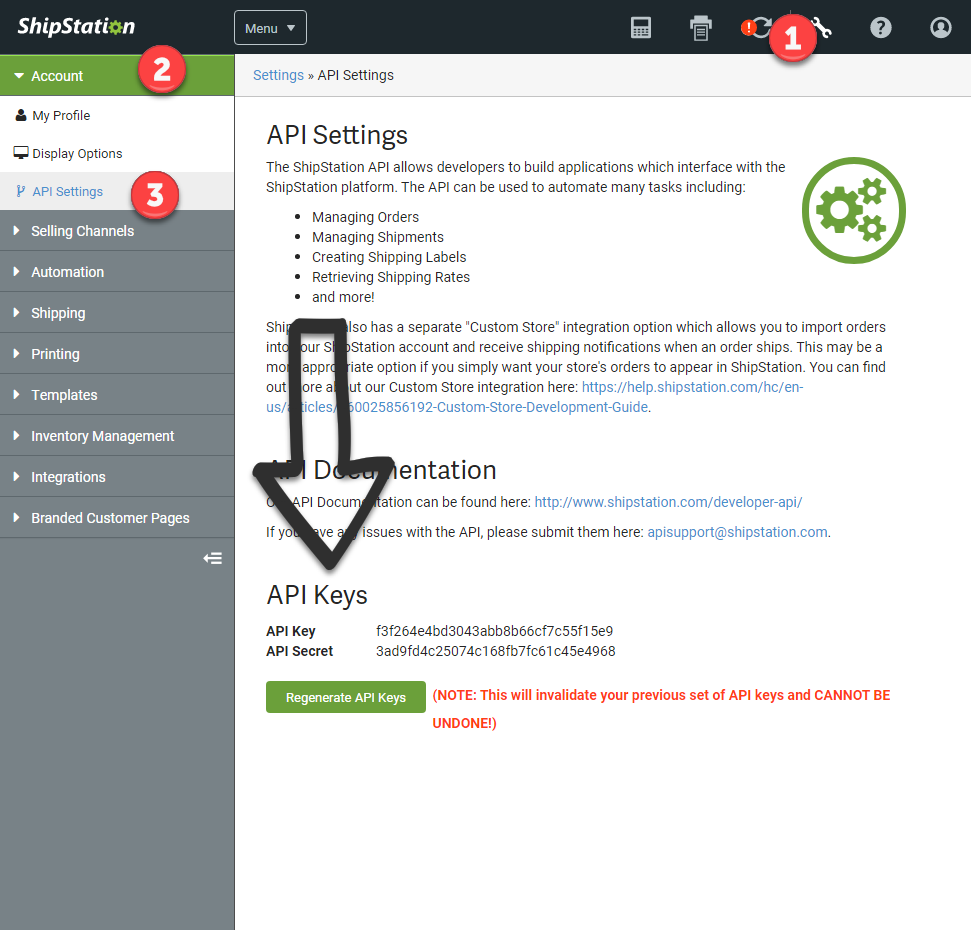Click the refresh icon with red alert badge
Screen dimensions: 971x930
point(762,27)
